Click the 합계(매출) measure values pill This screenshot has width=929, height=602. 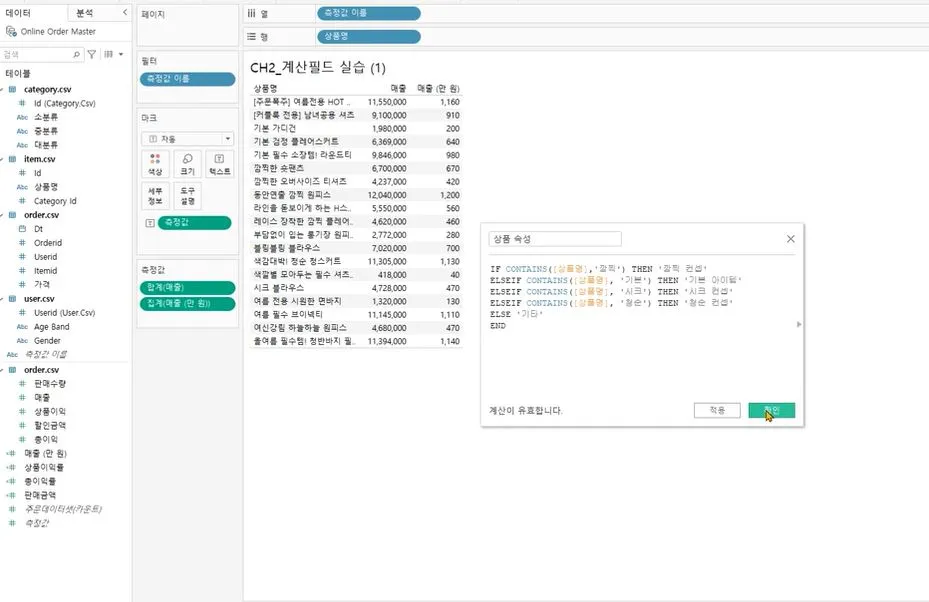(x=187, y=287)
